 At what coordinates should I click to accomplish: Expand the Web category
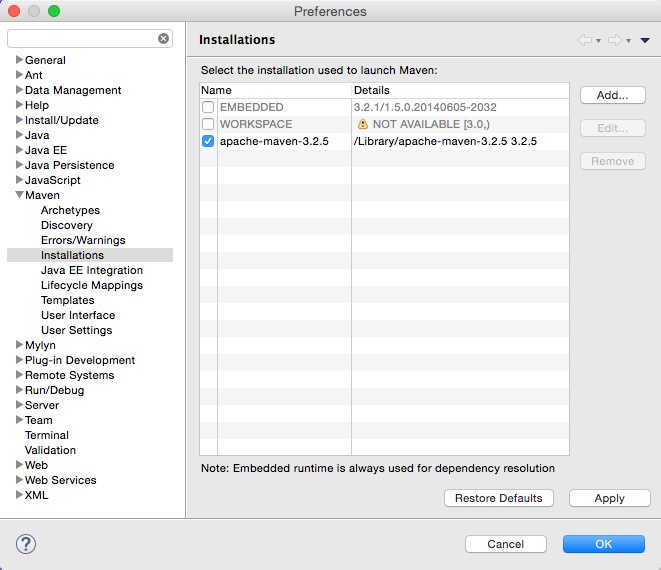coord(19,465)
